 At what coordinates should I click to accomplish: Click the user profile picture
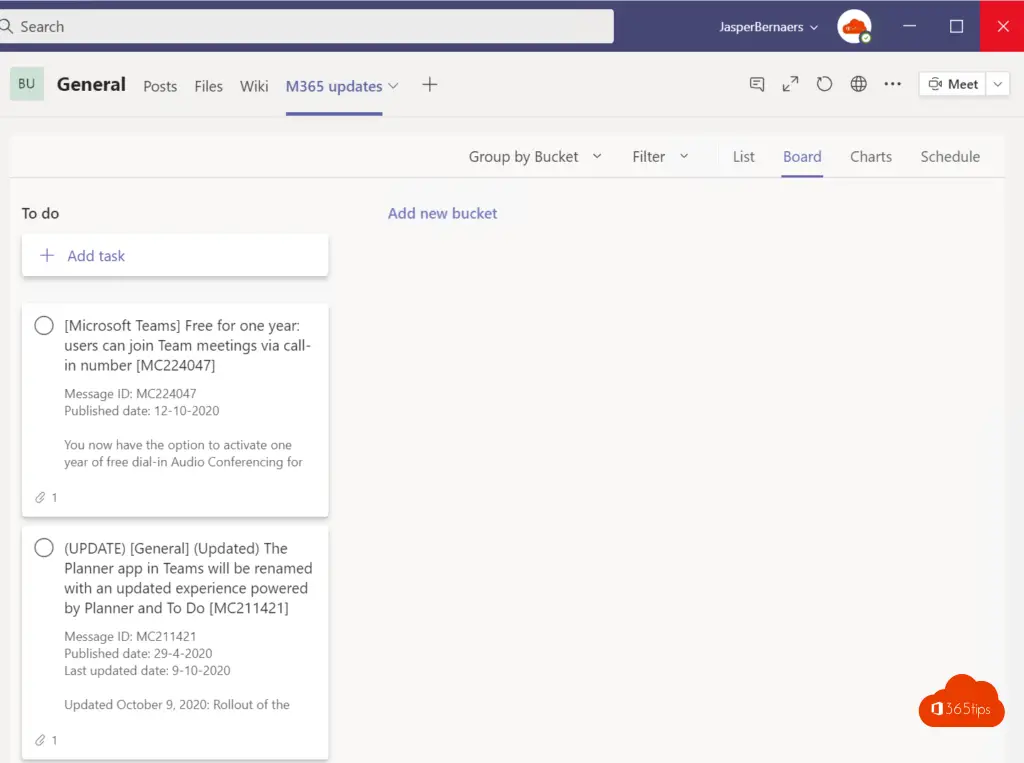(854, 27)
